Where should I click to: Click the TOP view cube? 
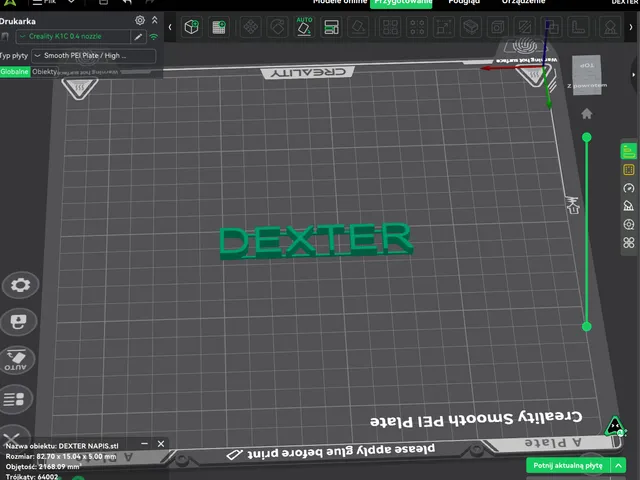pyautogui.click(x=587, y=75)
